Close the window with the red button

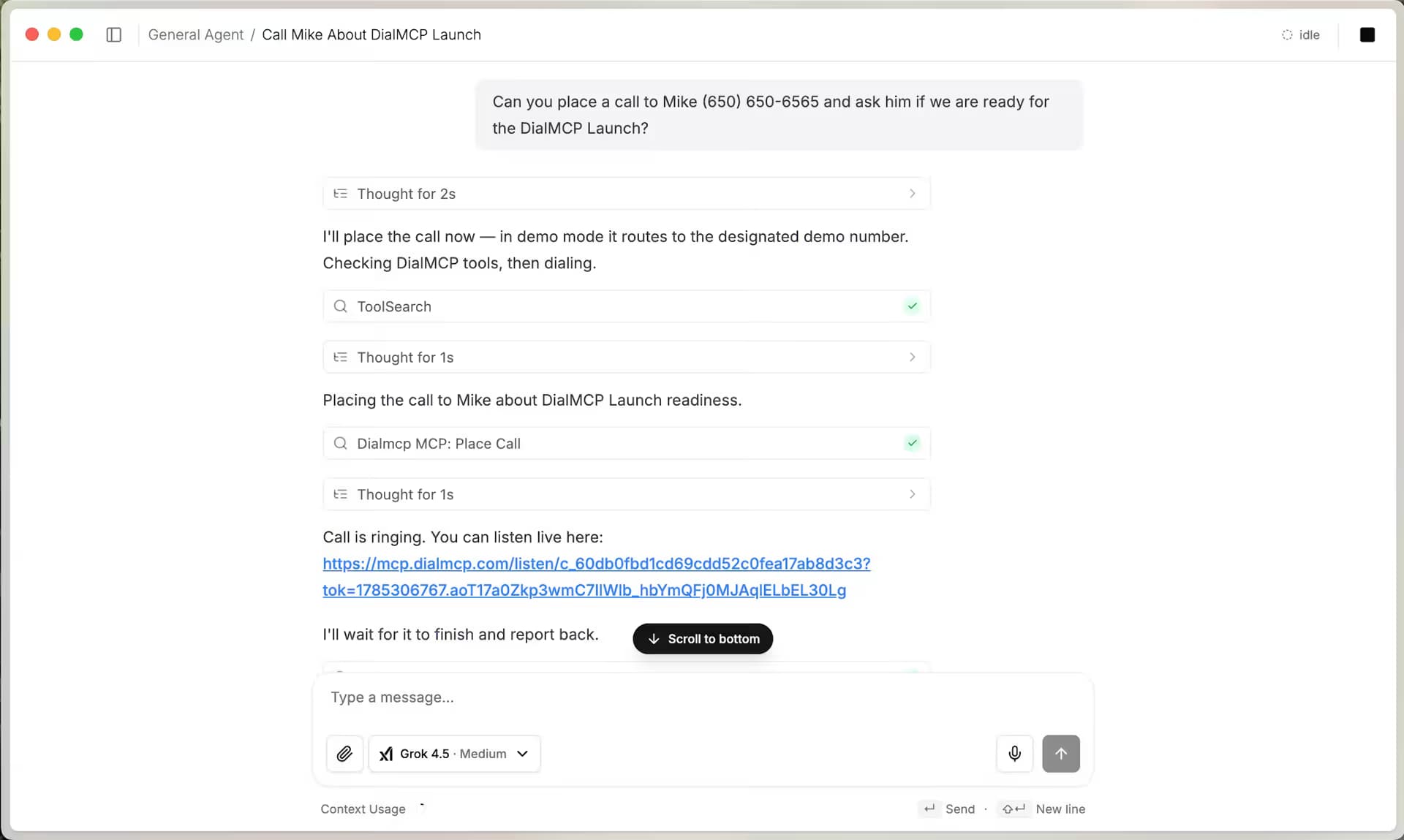click(x=31, y=34)
